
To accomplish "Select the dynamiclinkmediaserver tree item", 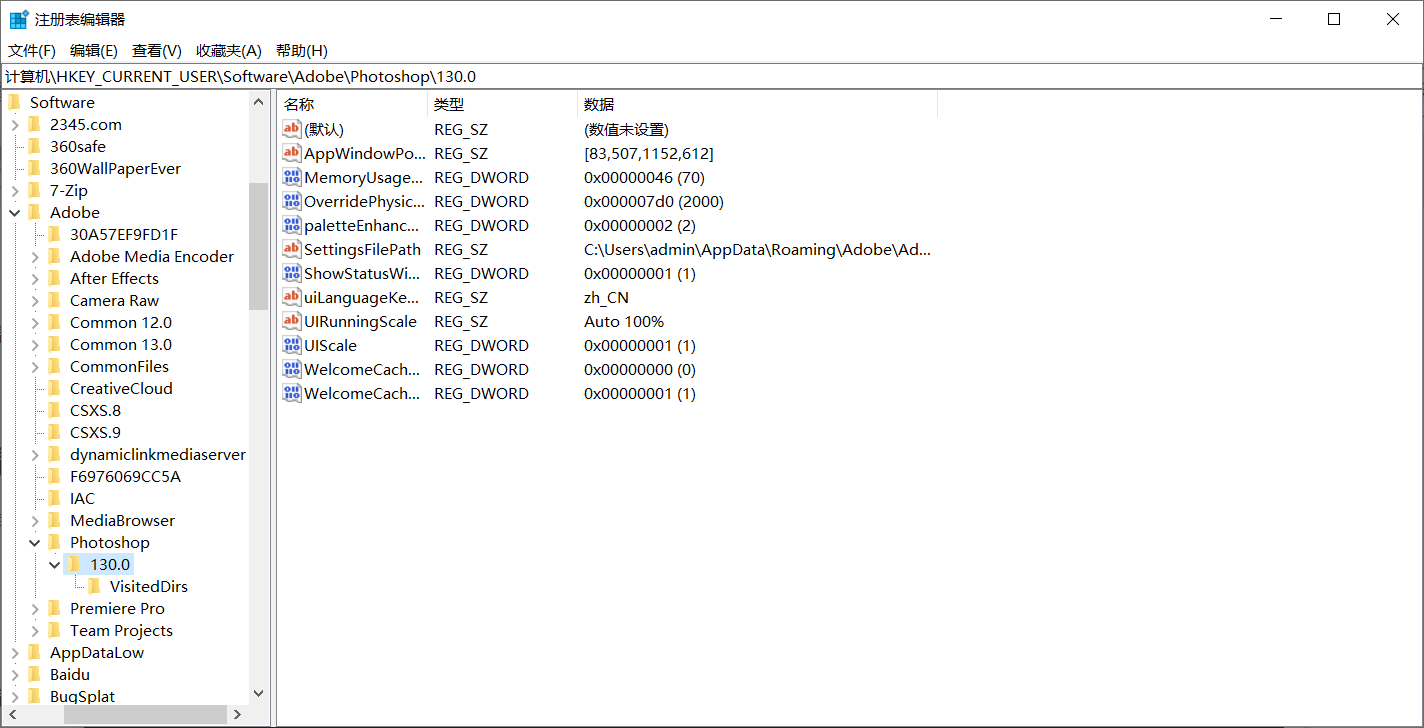I will 158,454.
